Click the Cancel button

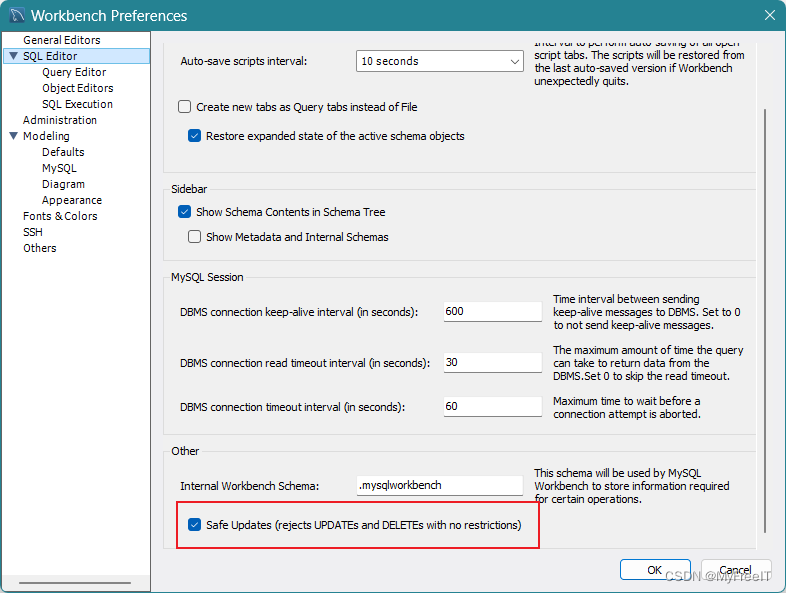735,570
